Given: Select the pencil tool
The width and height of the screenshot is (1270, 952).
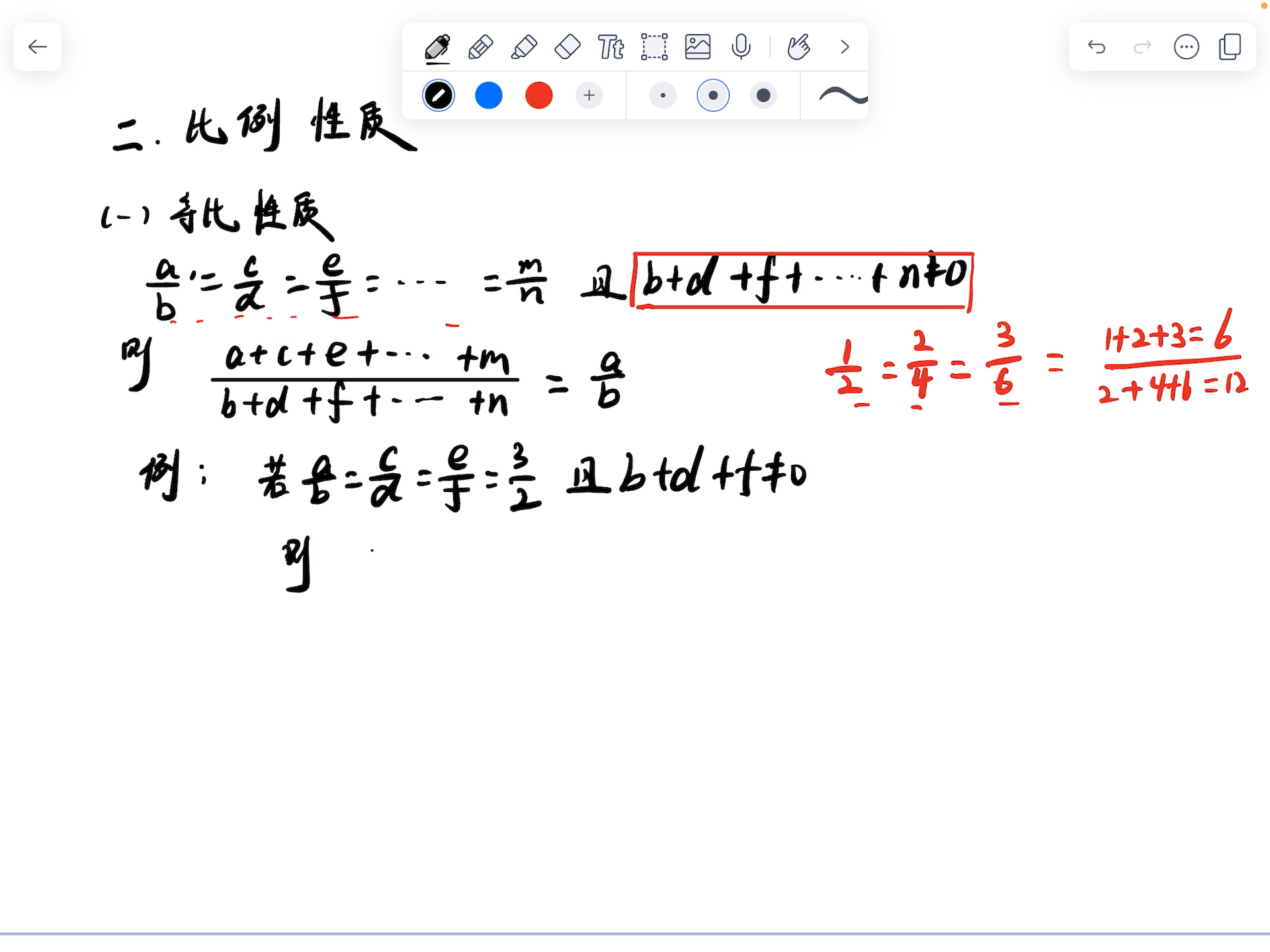Looking at the screenshot, I should (x=481, y=48).
